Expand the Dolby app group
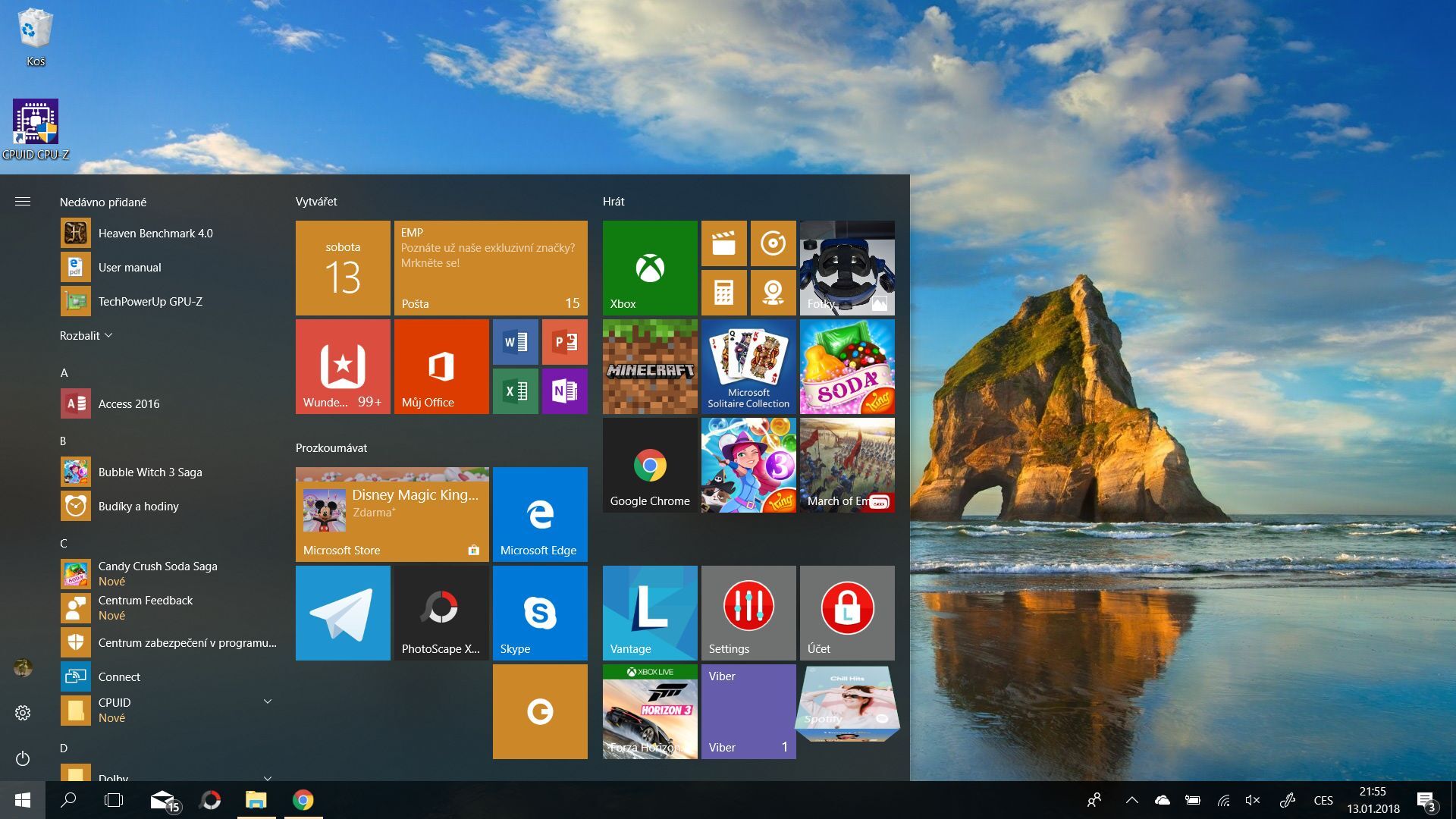This screenshot has height=819, width=1456. coord(267,777)
